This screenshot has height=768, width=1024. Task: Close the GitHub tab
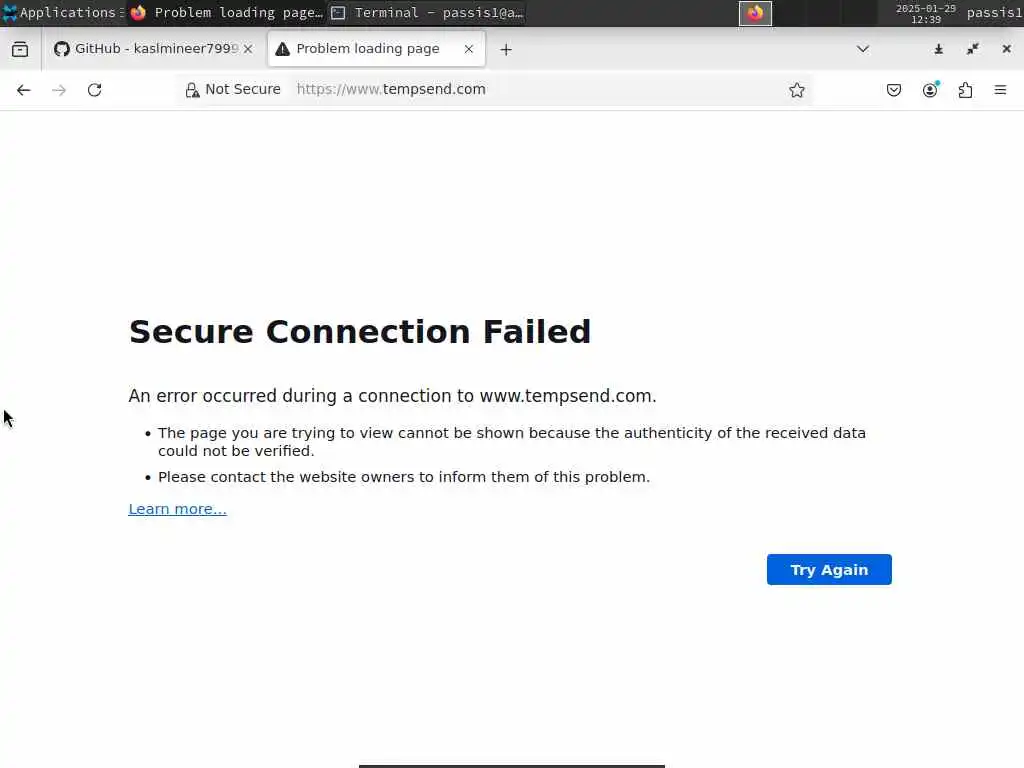coord(248,49)
